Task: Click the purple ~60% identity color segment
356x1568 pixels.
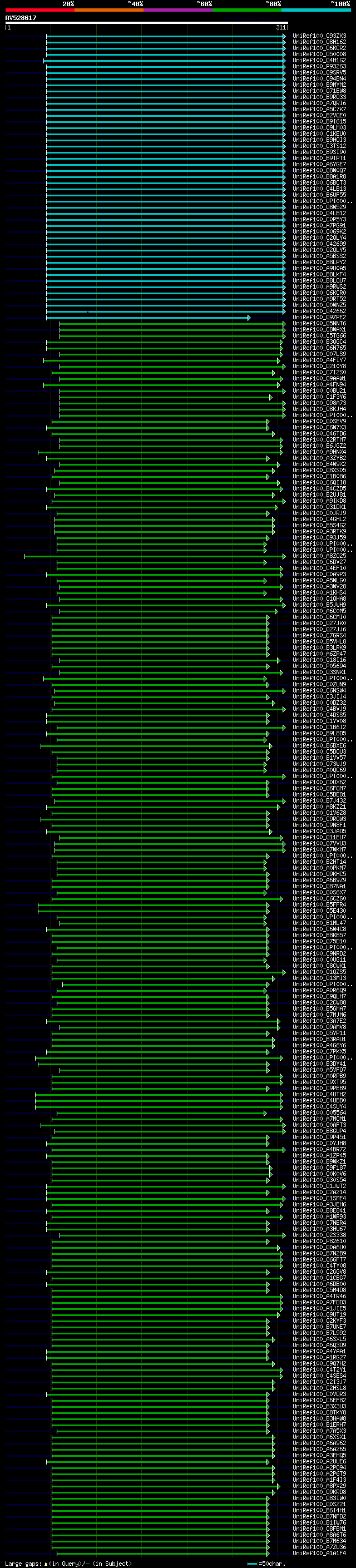Action: pyautogui.click(x=177, y=10)
